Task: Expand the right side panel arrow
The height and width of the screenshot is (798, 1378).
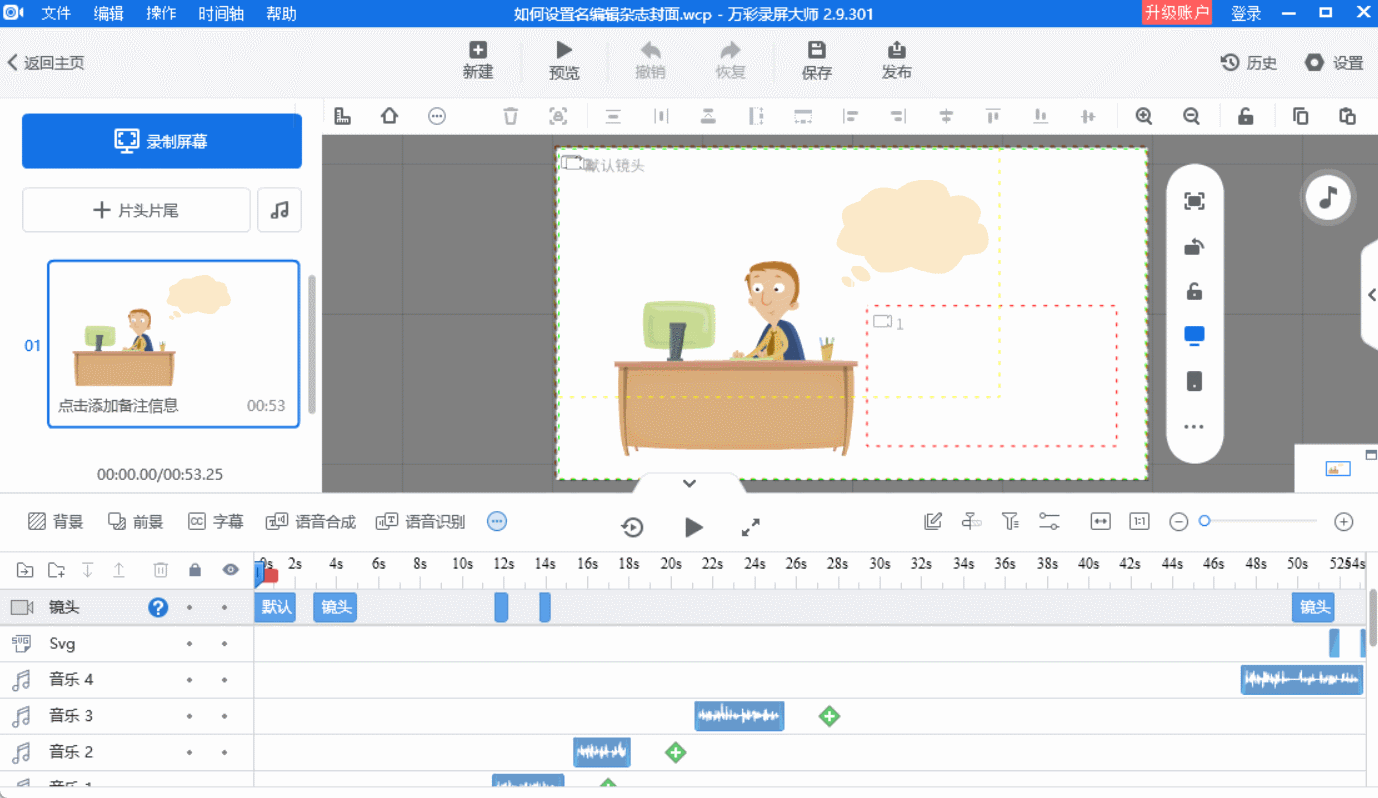Action: [1371, 295]
